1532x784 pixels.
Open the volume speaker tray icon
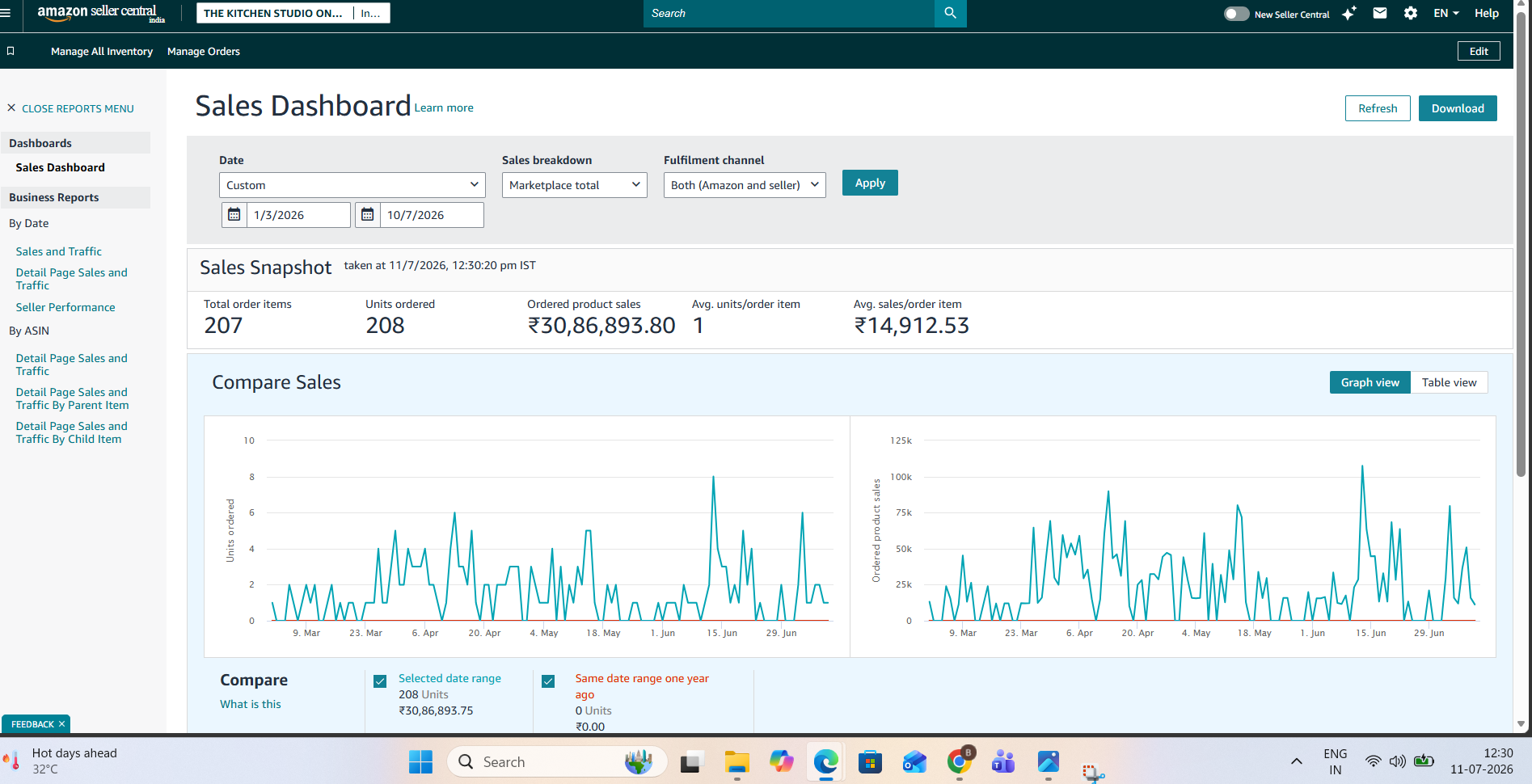pyautogui.click(x=1397, y=761)
